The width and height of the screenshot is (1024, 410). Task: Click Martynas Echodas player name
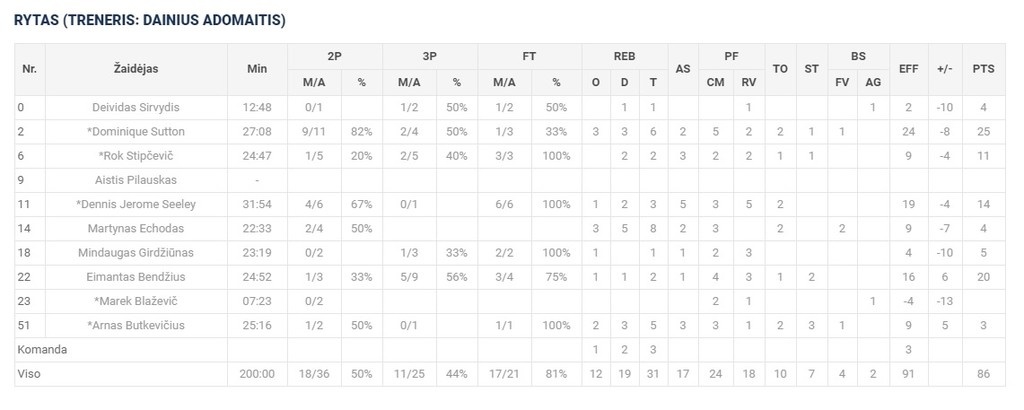(136, 228)
